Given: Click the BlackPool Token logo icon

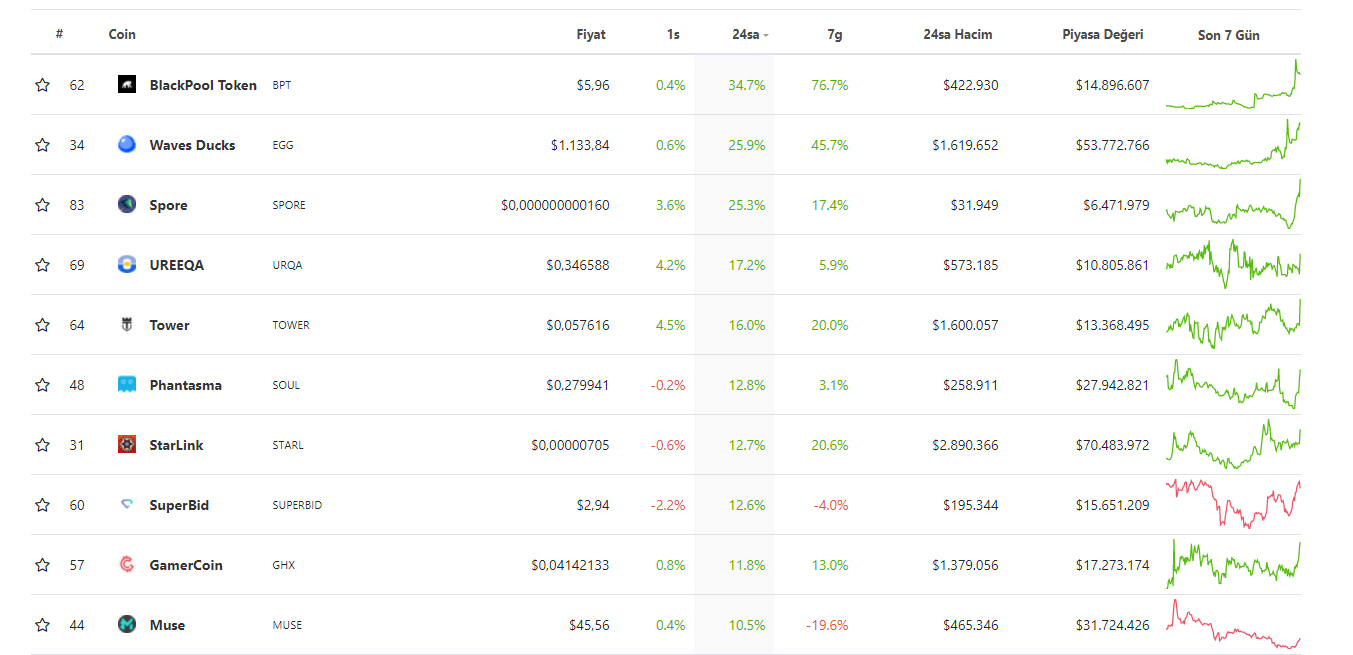Looking at the screenshot, I should pyautogui.click(x=126, y=85).
